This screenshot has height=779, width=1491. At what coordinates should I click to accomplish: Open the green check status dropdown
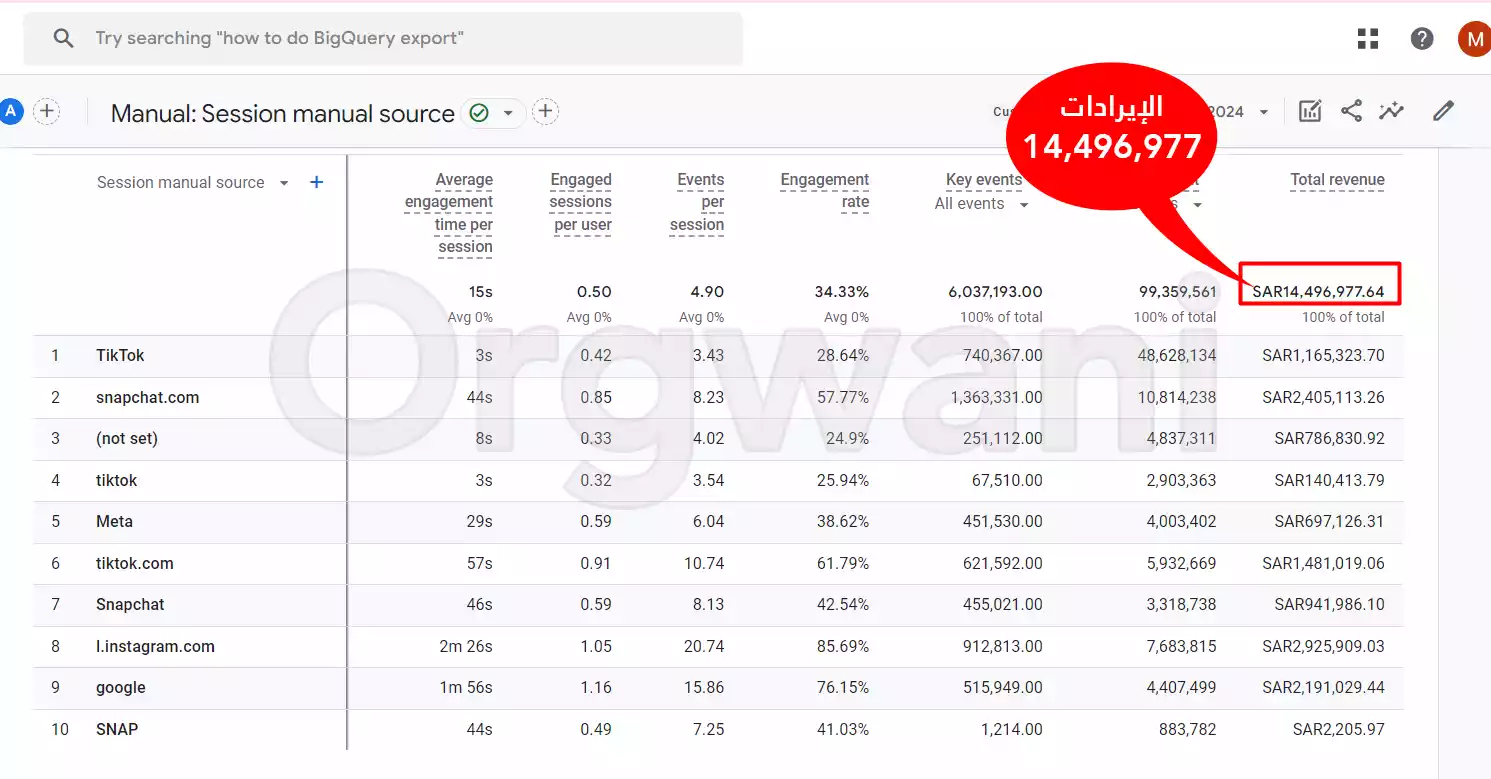coord(492,113)
